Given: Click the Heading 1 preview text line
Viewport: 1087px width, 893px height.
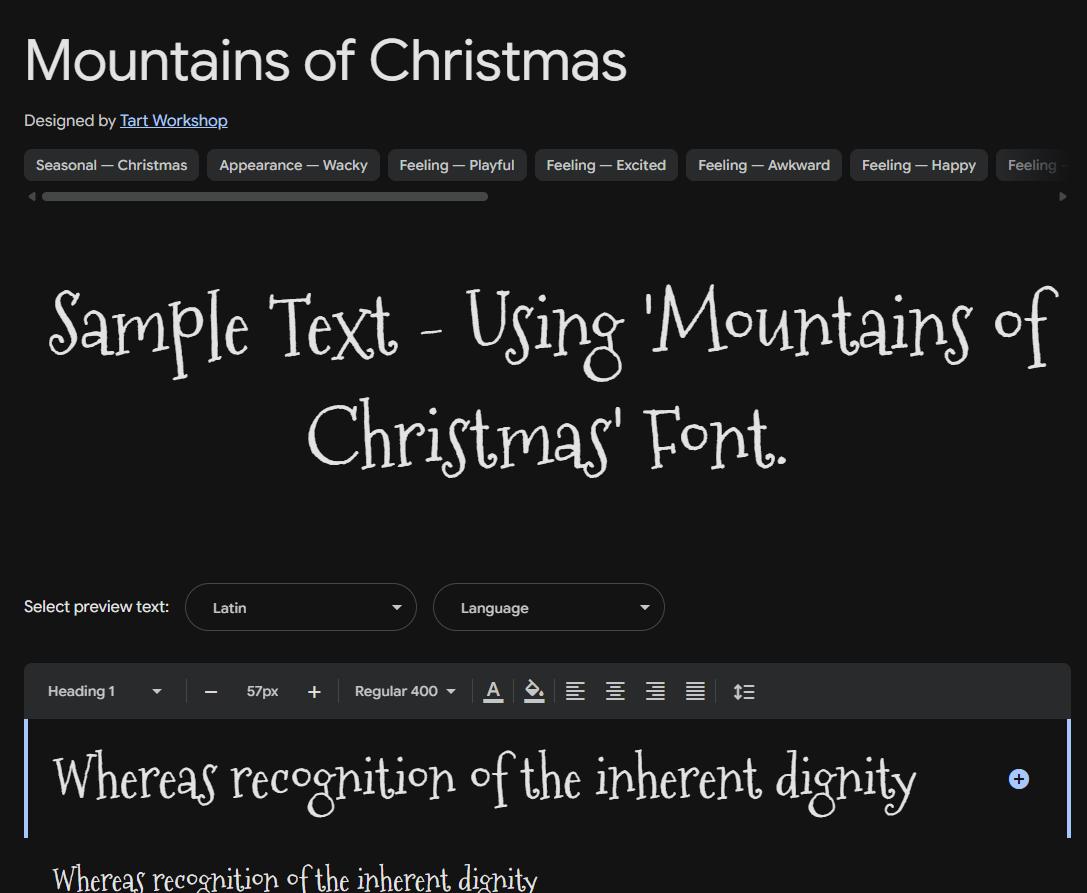Looking at the screenshot, I should (485, 782).
